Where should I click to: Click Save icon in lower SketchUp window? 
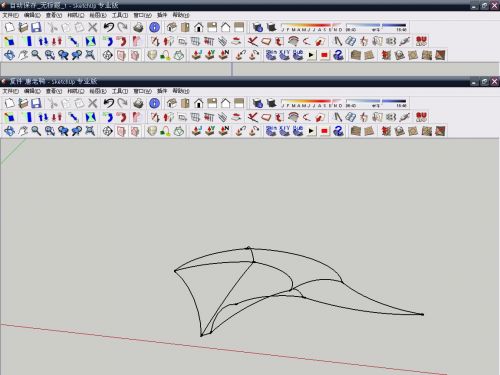[x=36, y=103]
